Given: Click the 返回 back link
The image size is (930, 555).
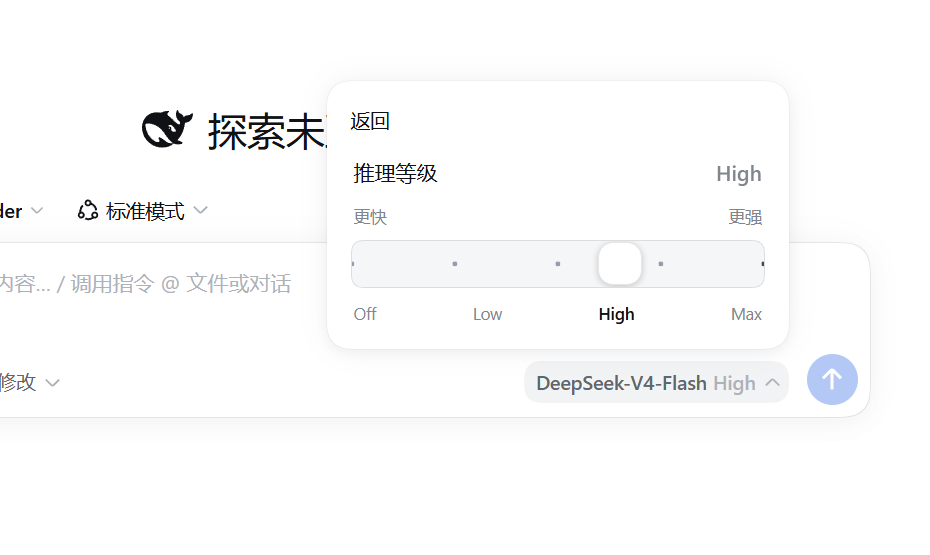Looking at the screenshot, I should (370, 122).
